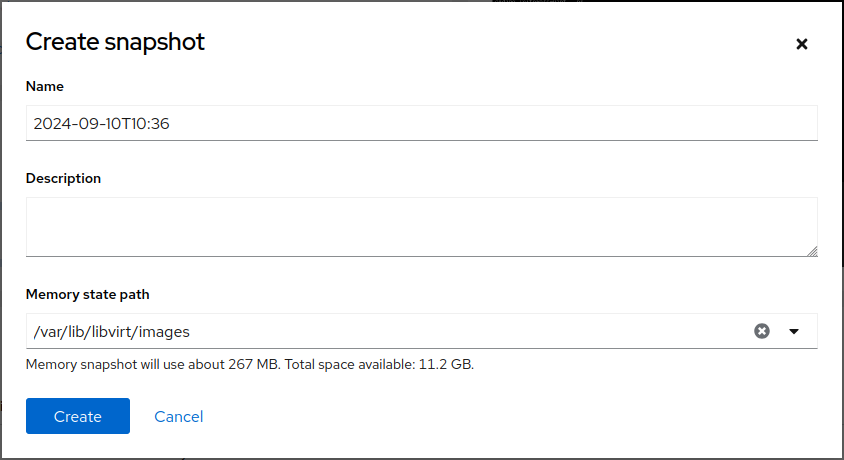Viewport: 844px width, 460px height.
Task: Click the "Total space available: 11.2 GB" text
Action: [379, 365]
